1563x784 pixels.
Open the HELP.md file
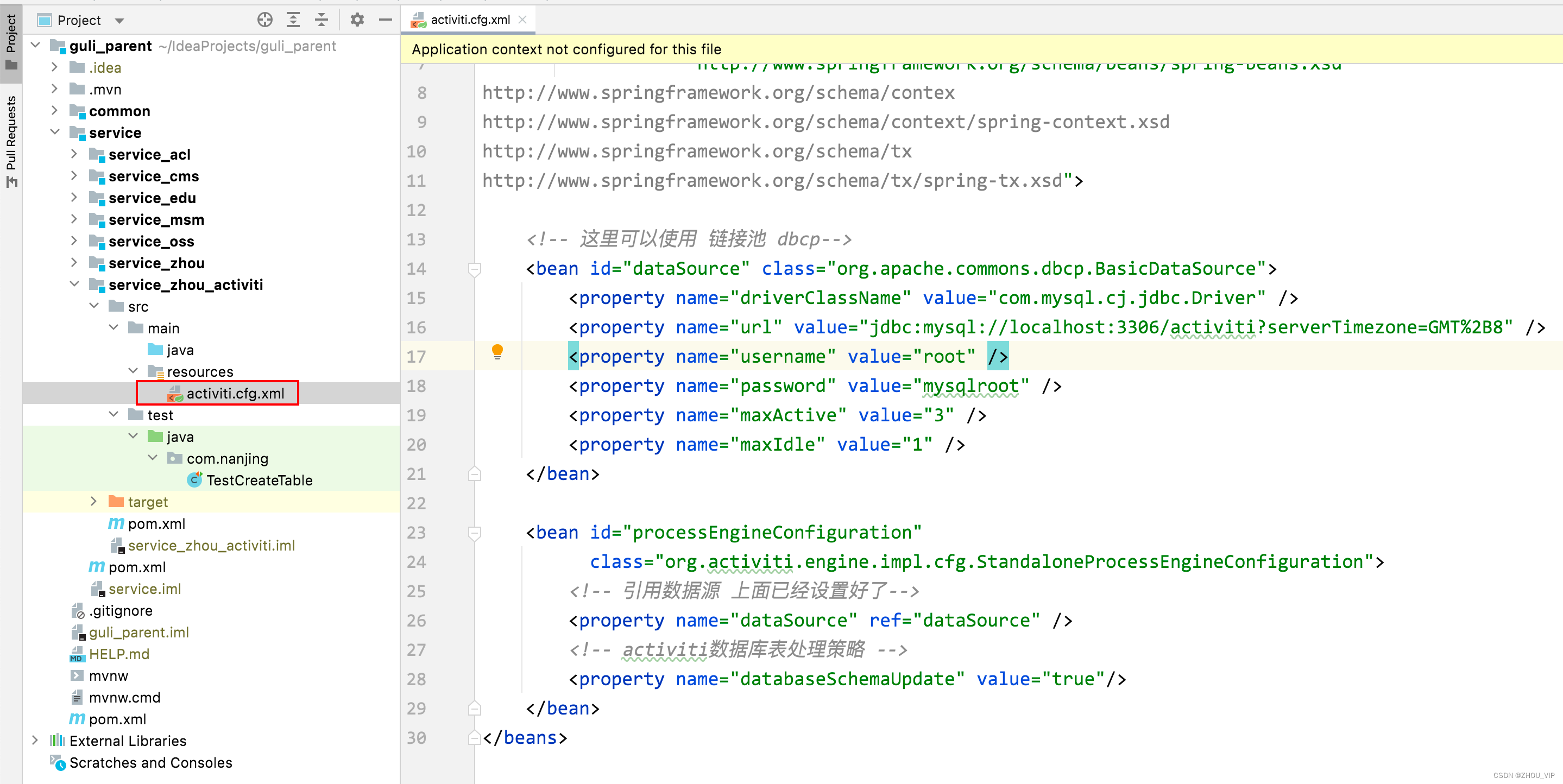click(x=119, y=654)
